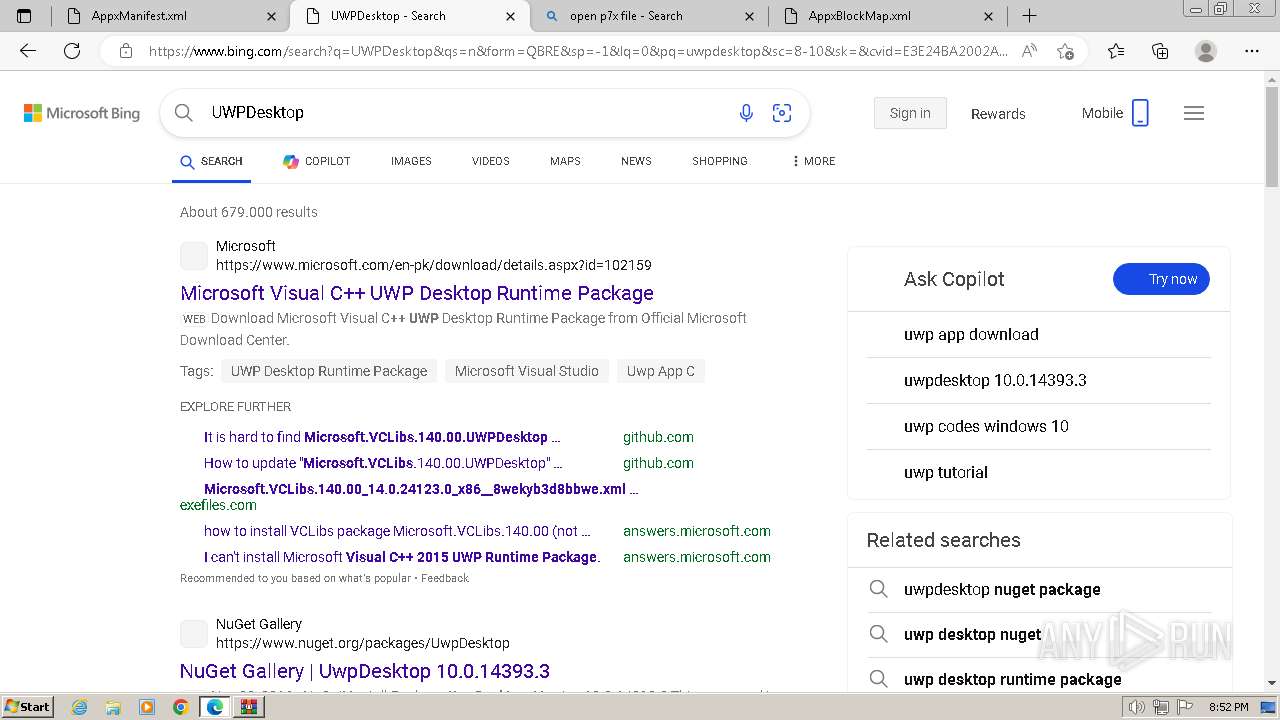
Task: Click the browser Back arrow
Action: click(x=28, y=51)
